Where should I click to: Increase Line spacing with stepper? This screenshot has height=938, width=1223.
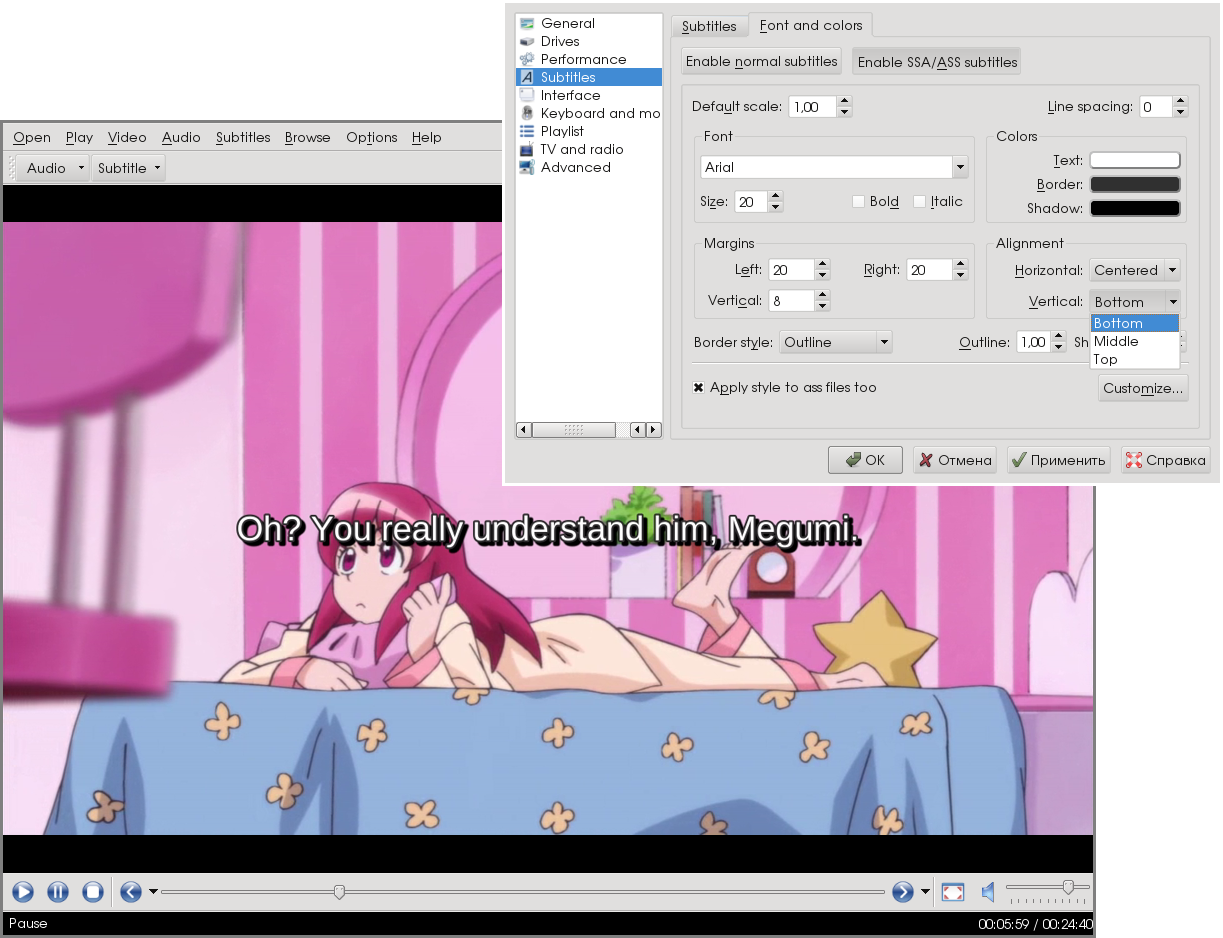(1181, 101)
